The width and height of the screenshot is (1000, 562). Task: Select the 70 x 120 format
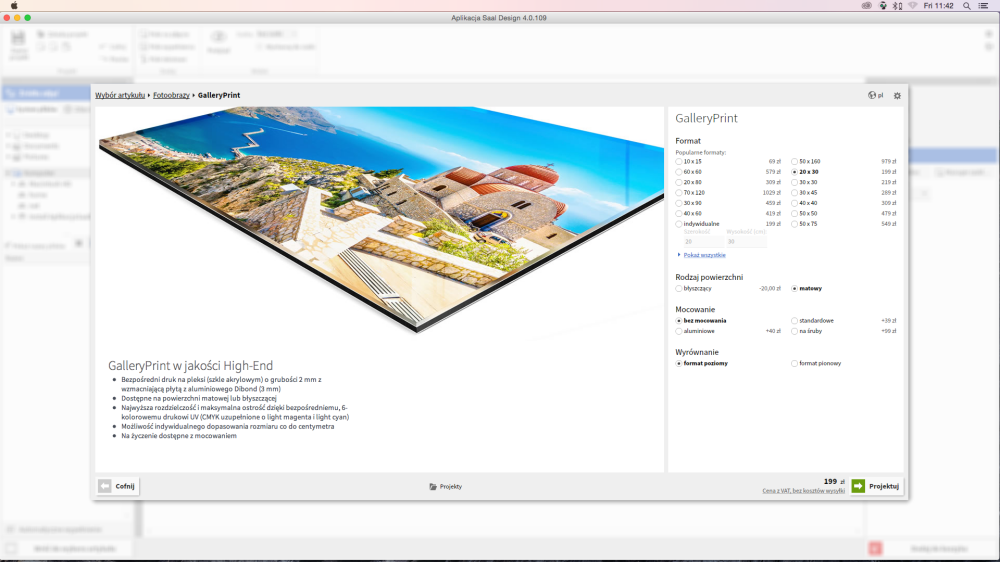(x=679, y=193)
